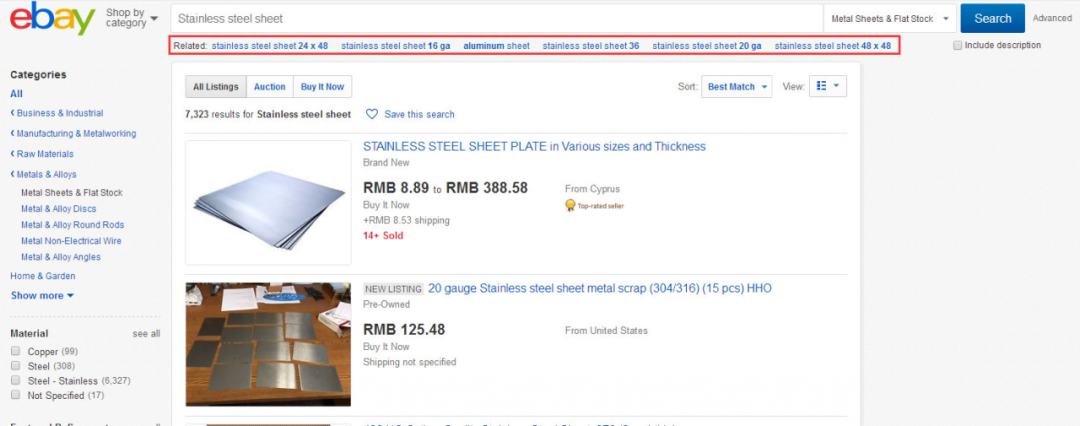Open the Shop by category dropdown

pos(132,18)
